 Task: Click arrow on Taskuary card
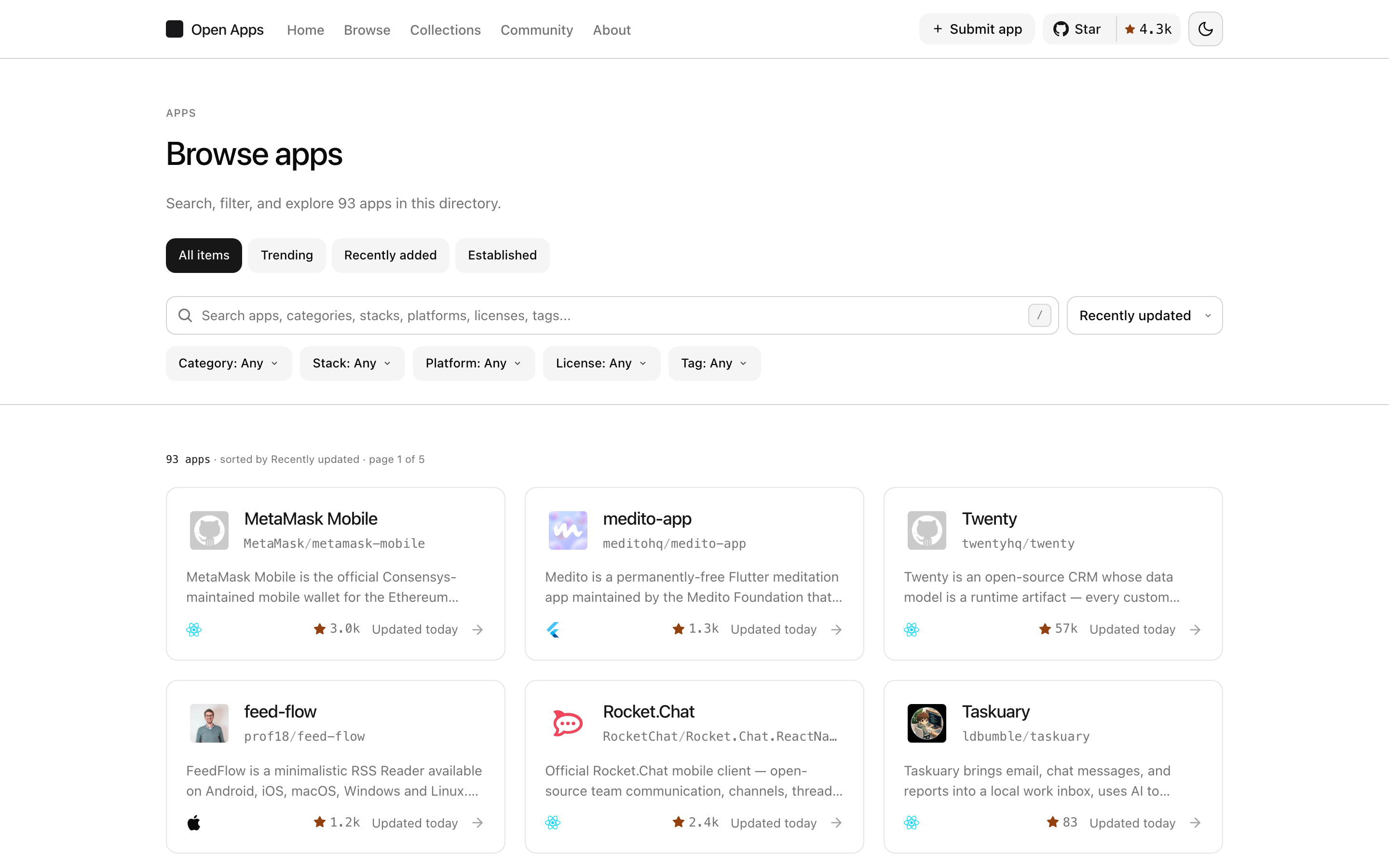1195,823
